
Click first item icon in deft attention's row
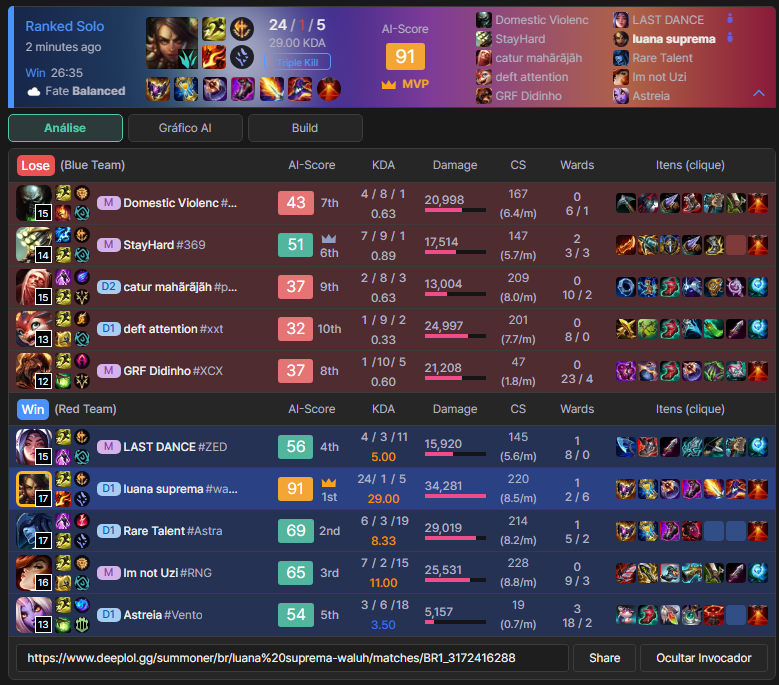point(626,329)
